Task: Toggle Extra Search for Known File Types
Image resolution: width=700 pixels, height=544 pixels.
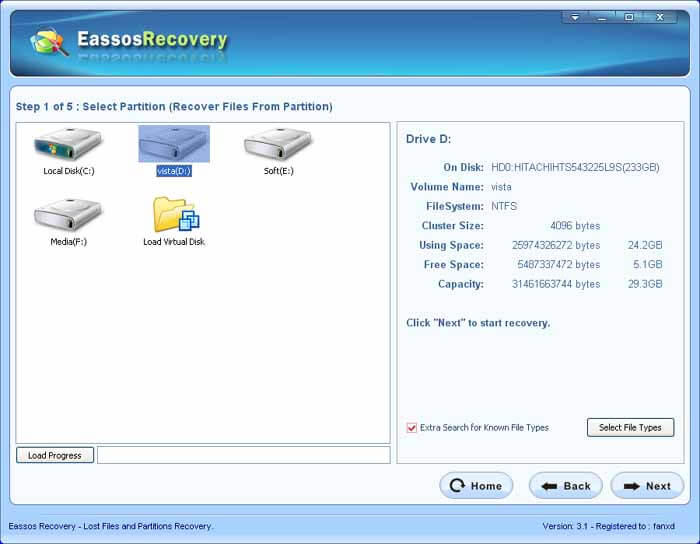Action: pos(412,428)
